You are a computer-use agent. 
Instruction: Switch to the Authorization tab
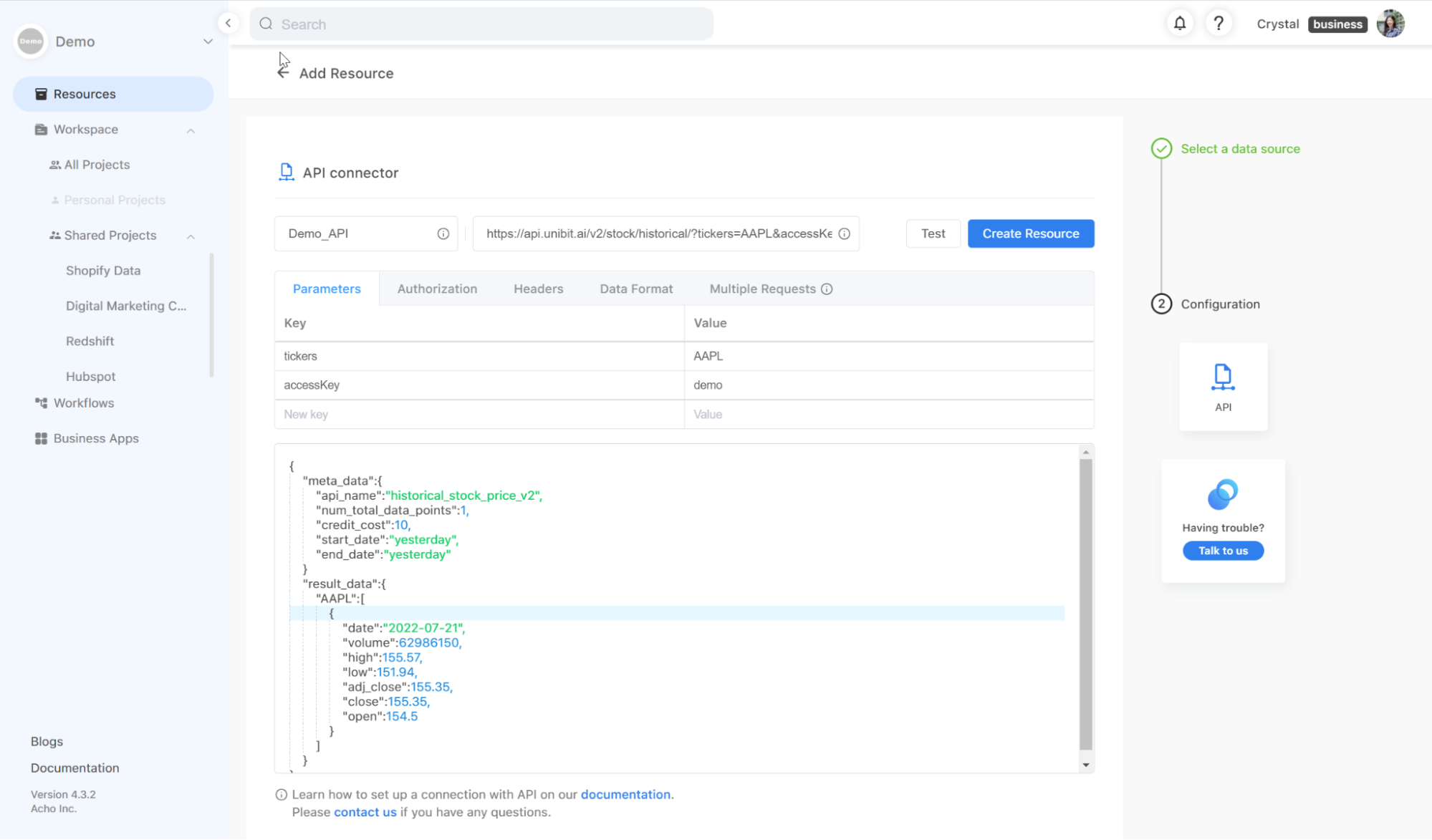click(437, 289)
